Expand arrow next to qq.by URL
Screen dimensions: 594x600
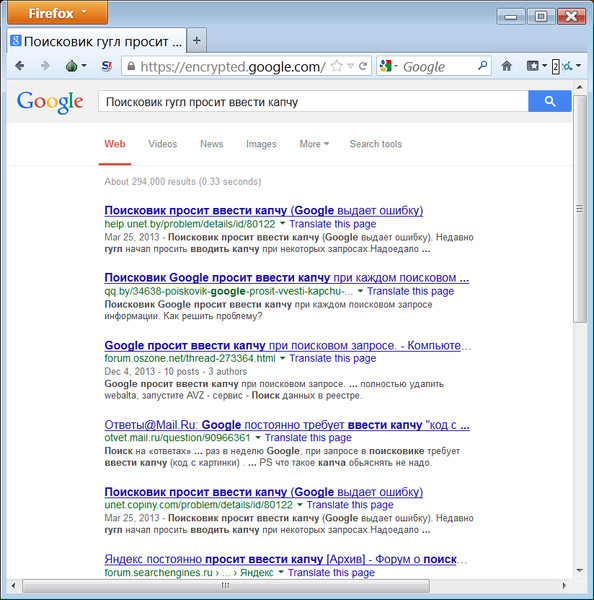[360, 291]
